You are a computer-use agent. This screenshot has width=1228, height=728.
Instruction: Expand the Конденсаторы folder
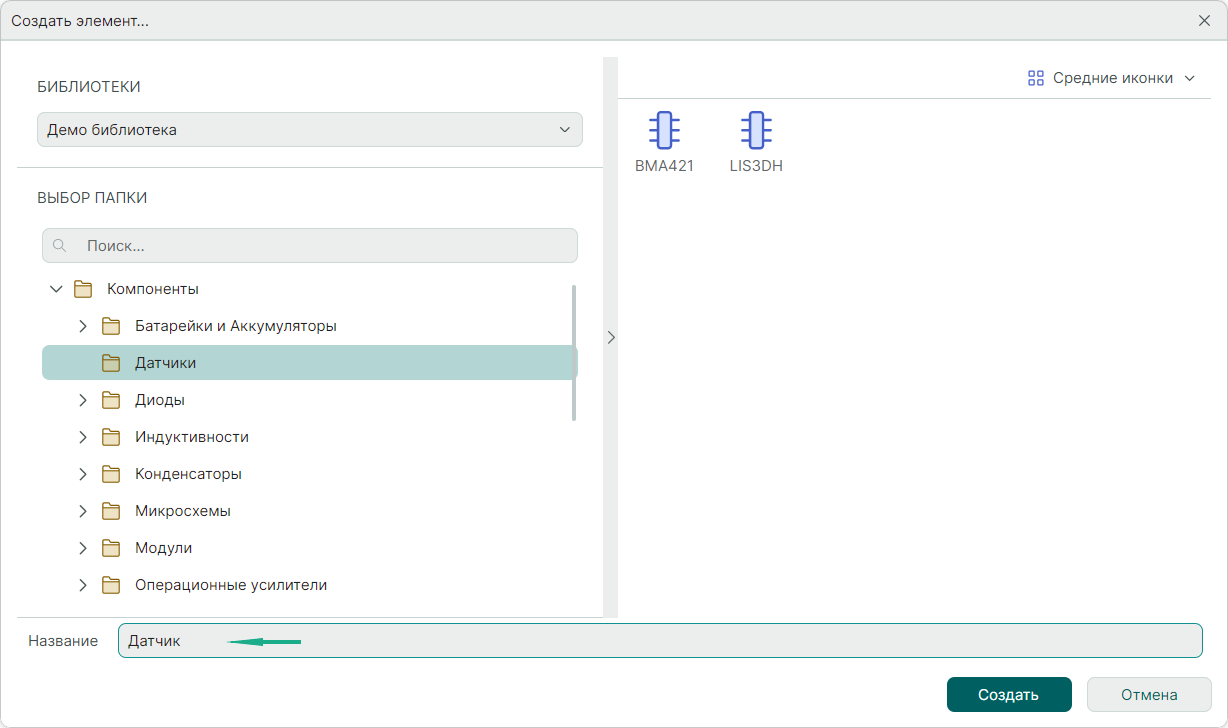tap(84, 474)
